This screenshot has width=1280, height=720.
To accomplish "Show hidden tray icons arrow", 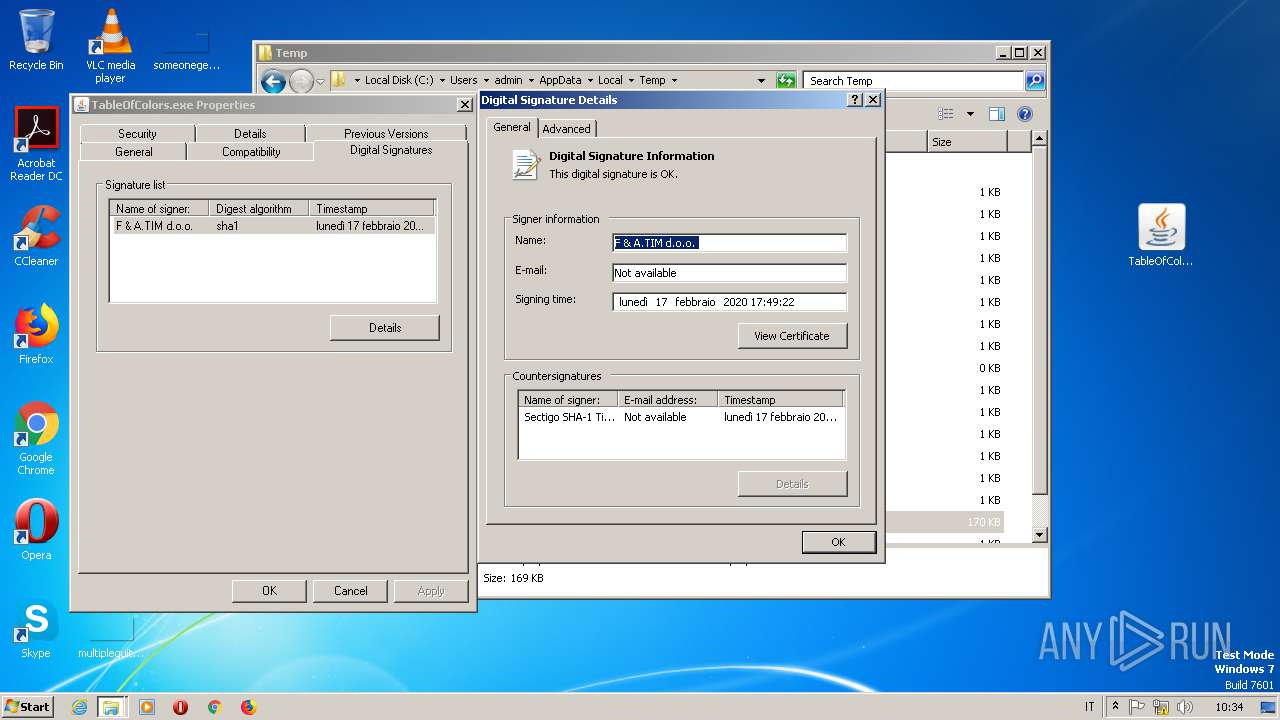I will pyautogui.click(x=1115, y=706).
